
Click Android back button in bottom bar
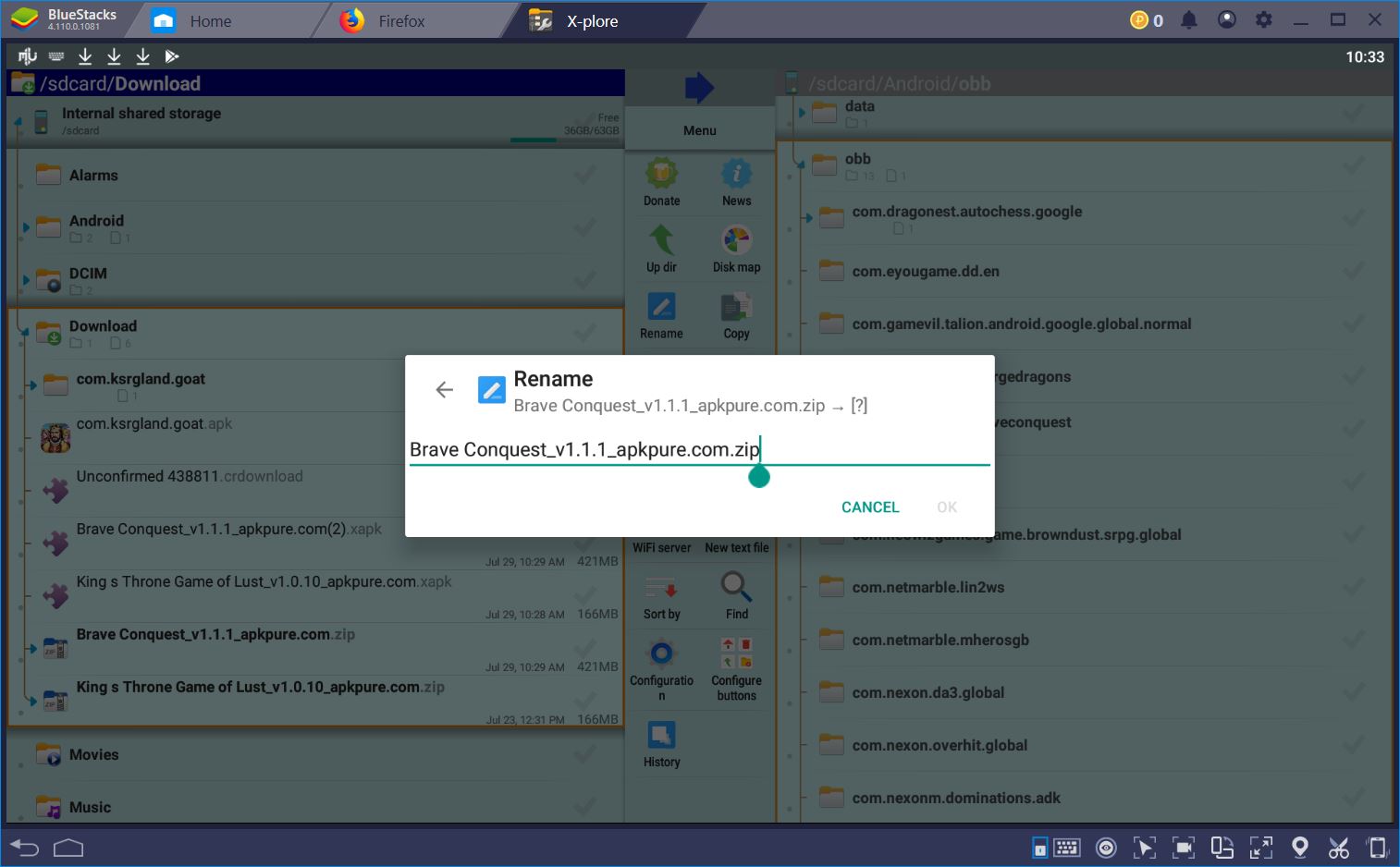pyautogui.click(x=25, y=848)
